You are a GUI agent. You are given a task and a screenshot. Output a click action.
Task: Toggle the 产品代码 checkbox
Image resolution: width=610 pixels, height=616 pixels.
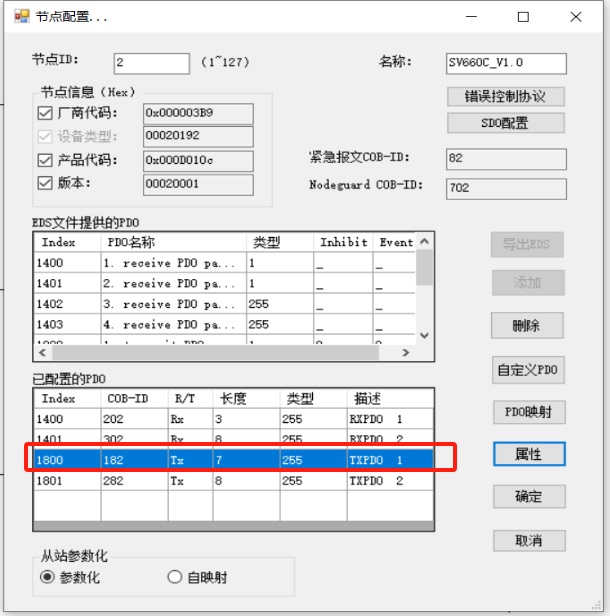pos(44,160)
